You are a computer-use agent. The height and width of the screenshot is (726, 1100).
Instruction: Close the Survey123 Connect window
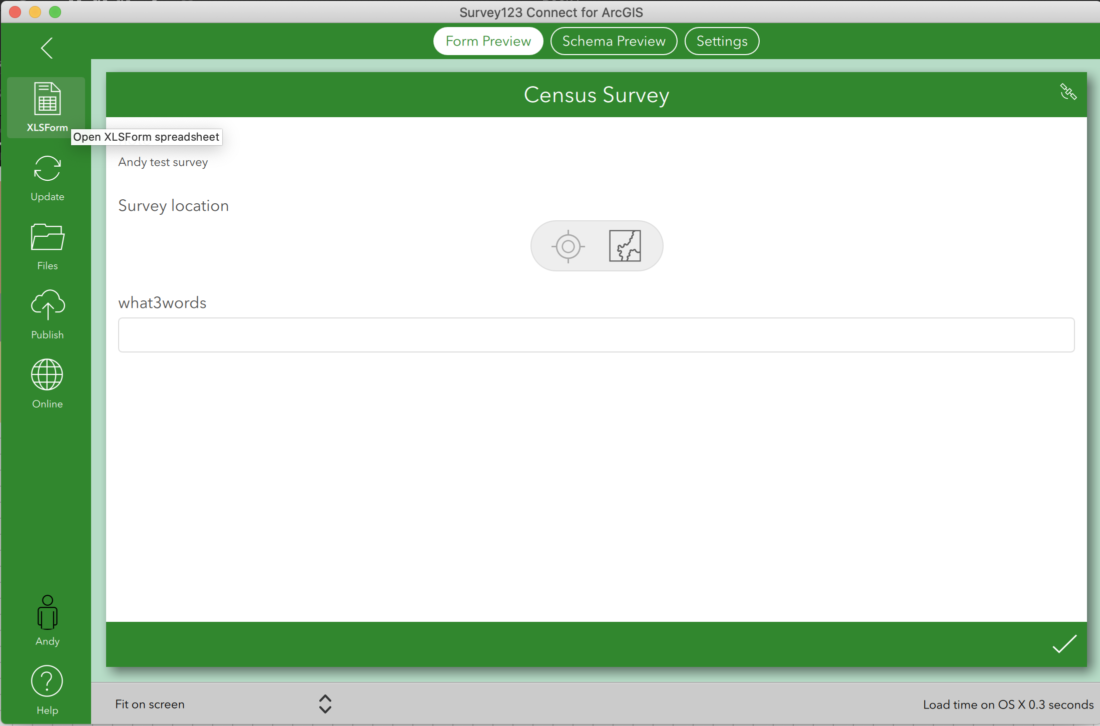point(15,12)
